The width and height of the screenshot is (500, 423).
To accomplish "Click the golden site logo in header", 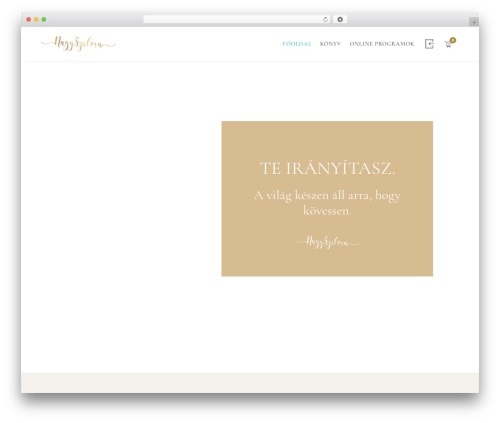I will (x=78, y=44).
